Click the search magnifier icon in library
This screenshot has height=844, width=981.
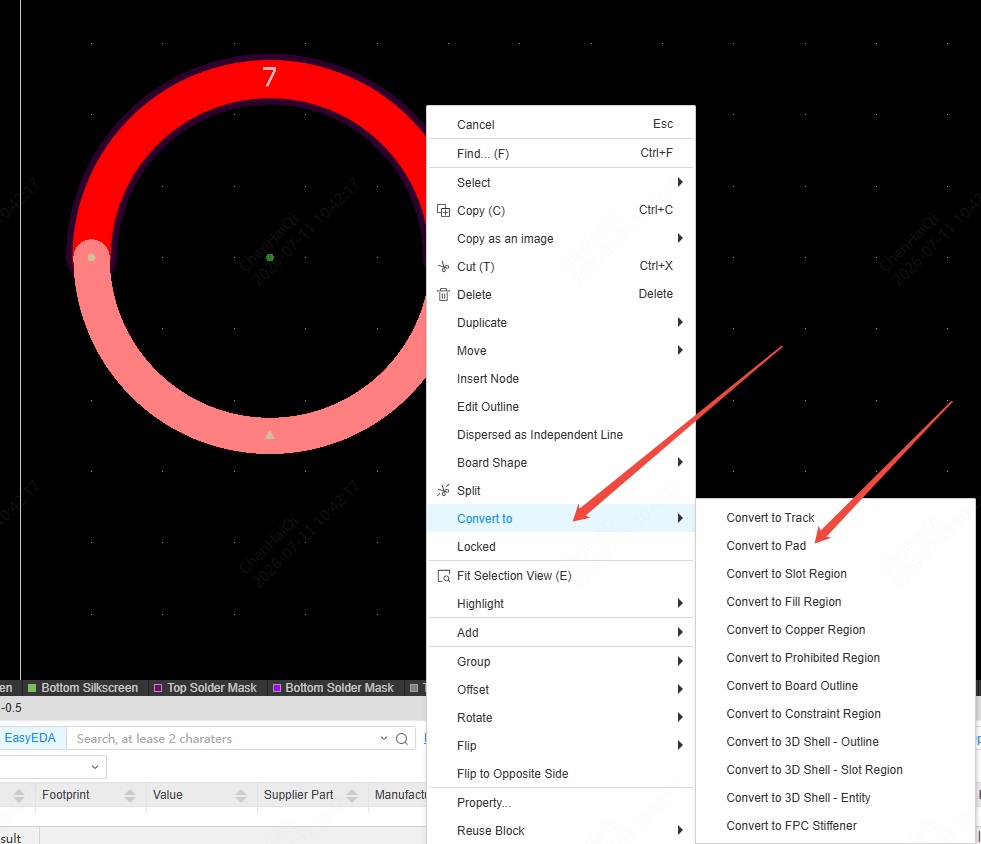coord(402,739)
